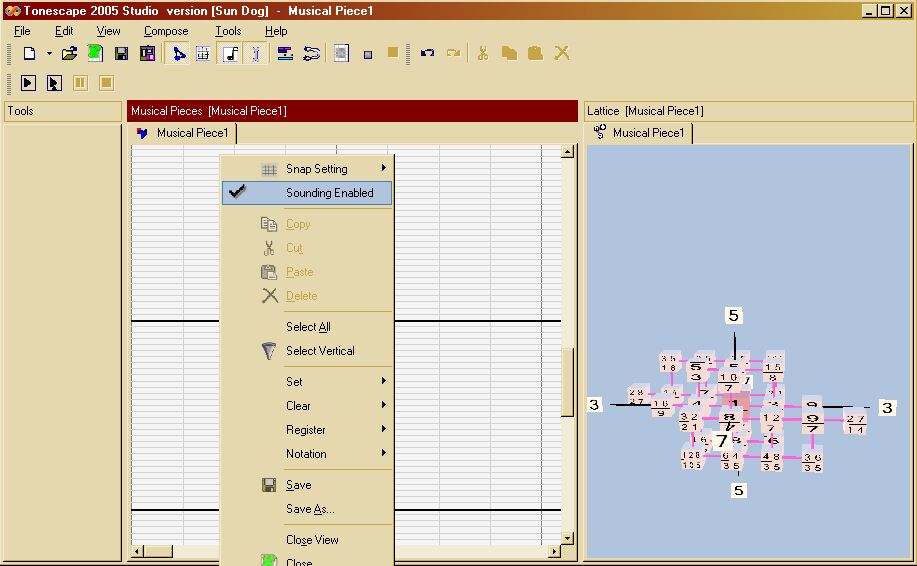Click the 27/14 lattice node
This screenshot has width=917, height=566.
pos(855,423)
